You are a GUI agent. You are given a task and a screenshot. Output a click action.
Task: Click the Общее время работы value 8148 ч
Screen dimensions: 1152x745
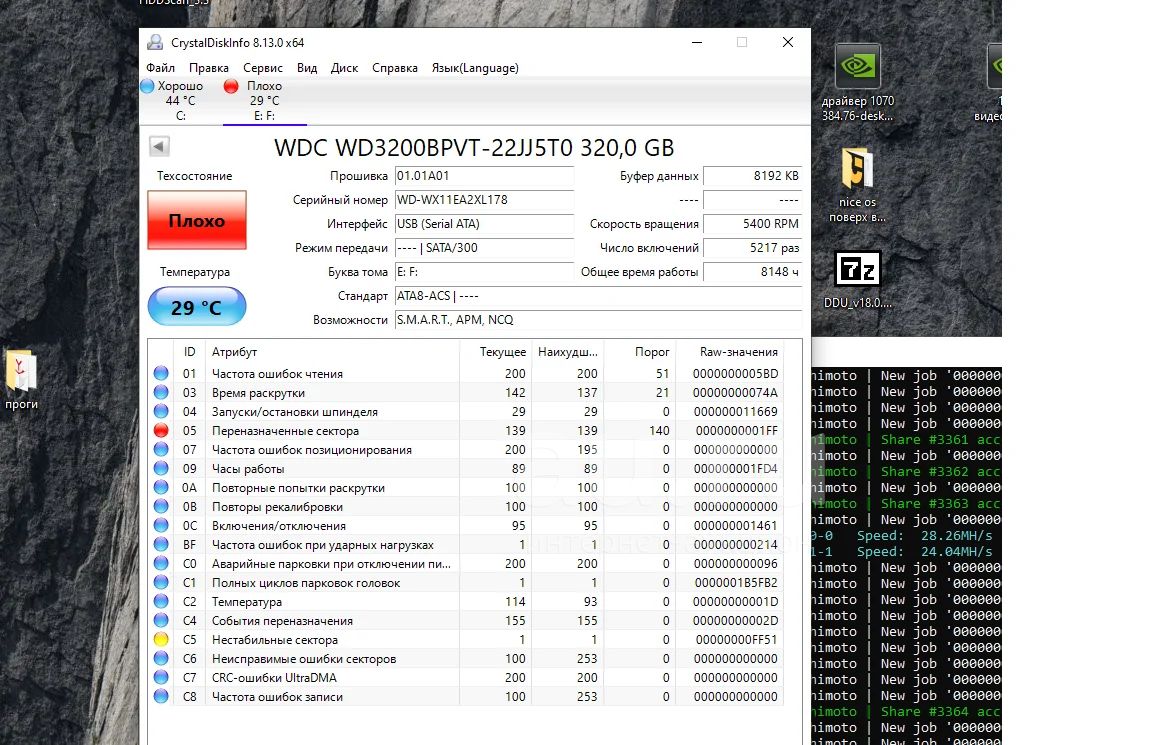pos(752,272)
